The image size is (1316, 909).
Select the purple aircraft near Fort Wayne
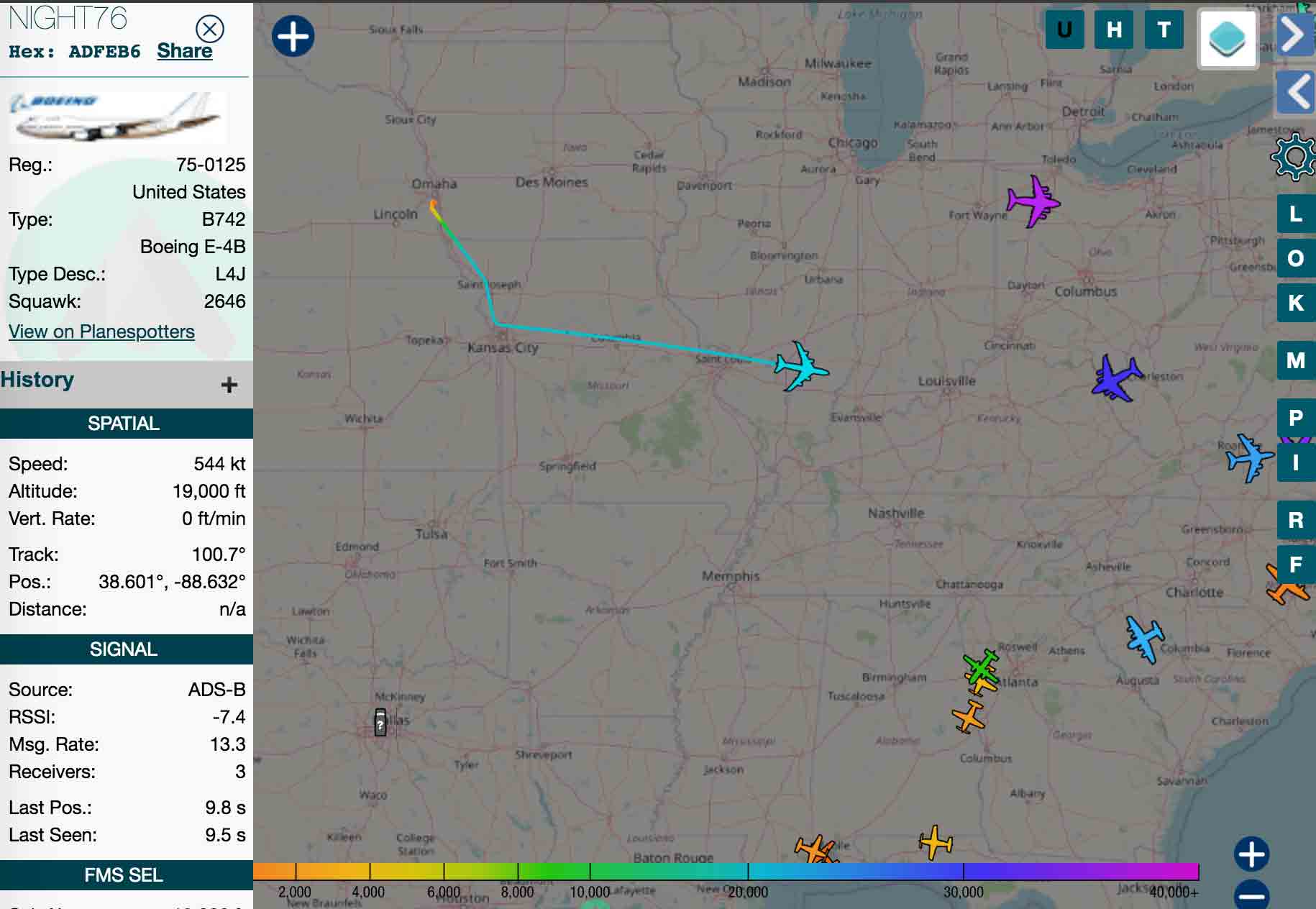click(x=1033, y=201)
